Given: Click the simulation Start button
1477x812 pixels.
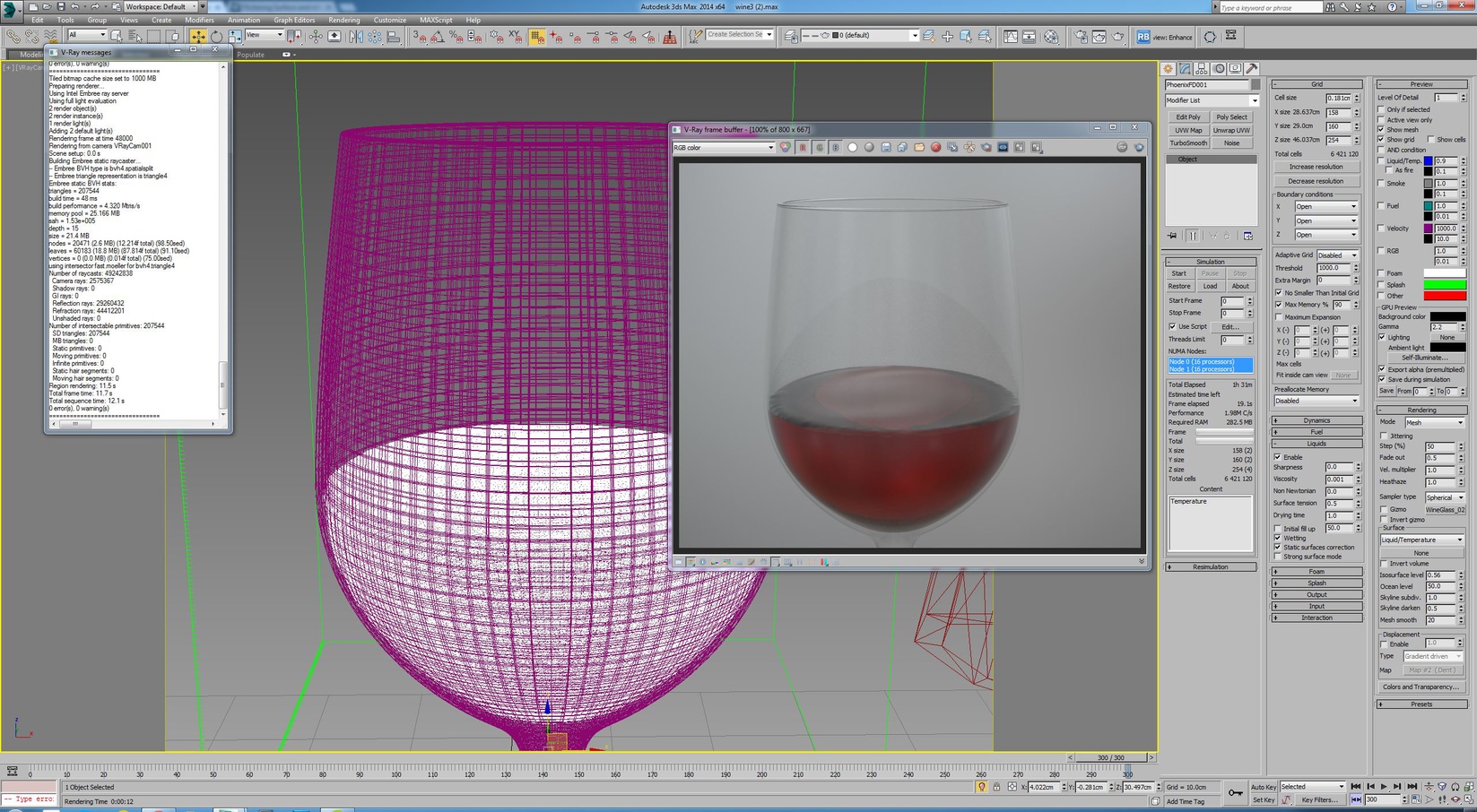Looking at the screenshot, I should (1178, 273).
